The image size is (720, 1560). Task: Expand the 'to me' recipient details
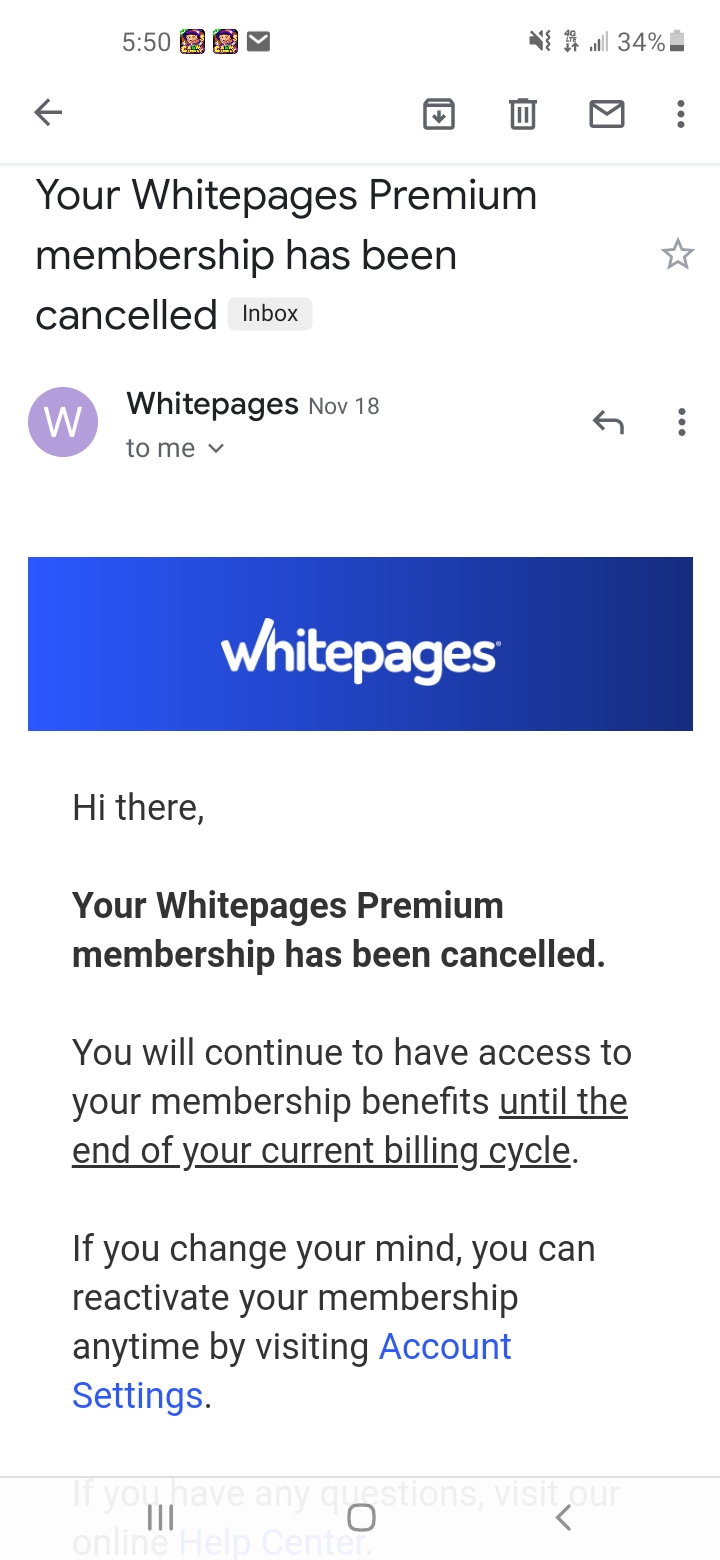click(x=176, y=449)
